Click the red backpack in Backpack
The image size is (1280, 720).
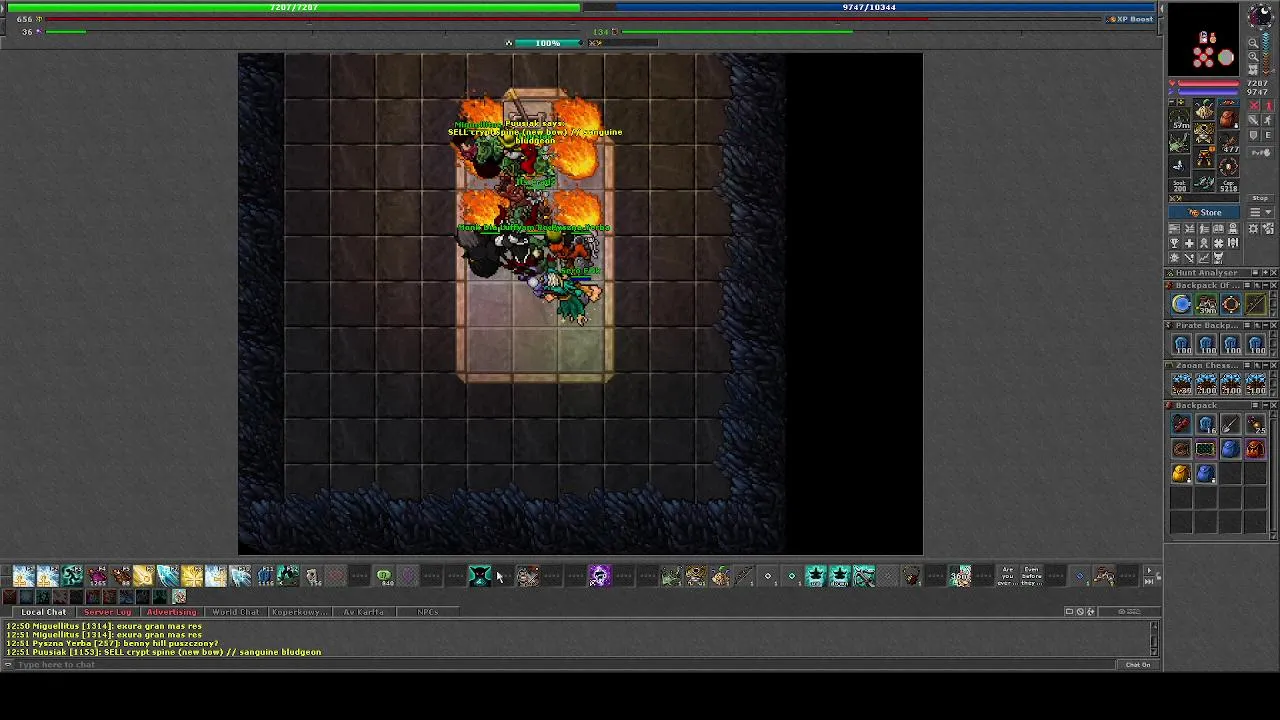(1255, 449)
